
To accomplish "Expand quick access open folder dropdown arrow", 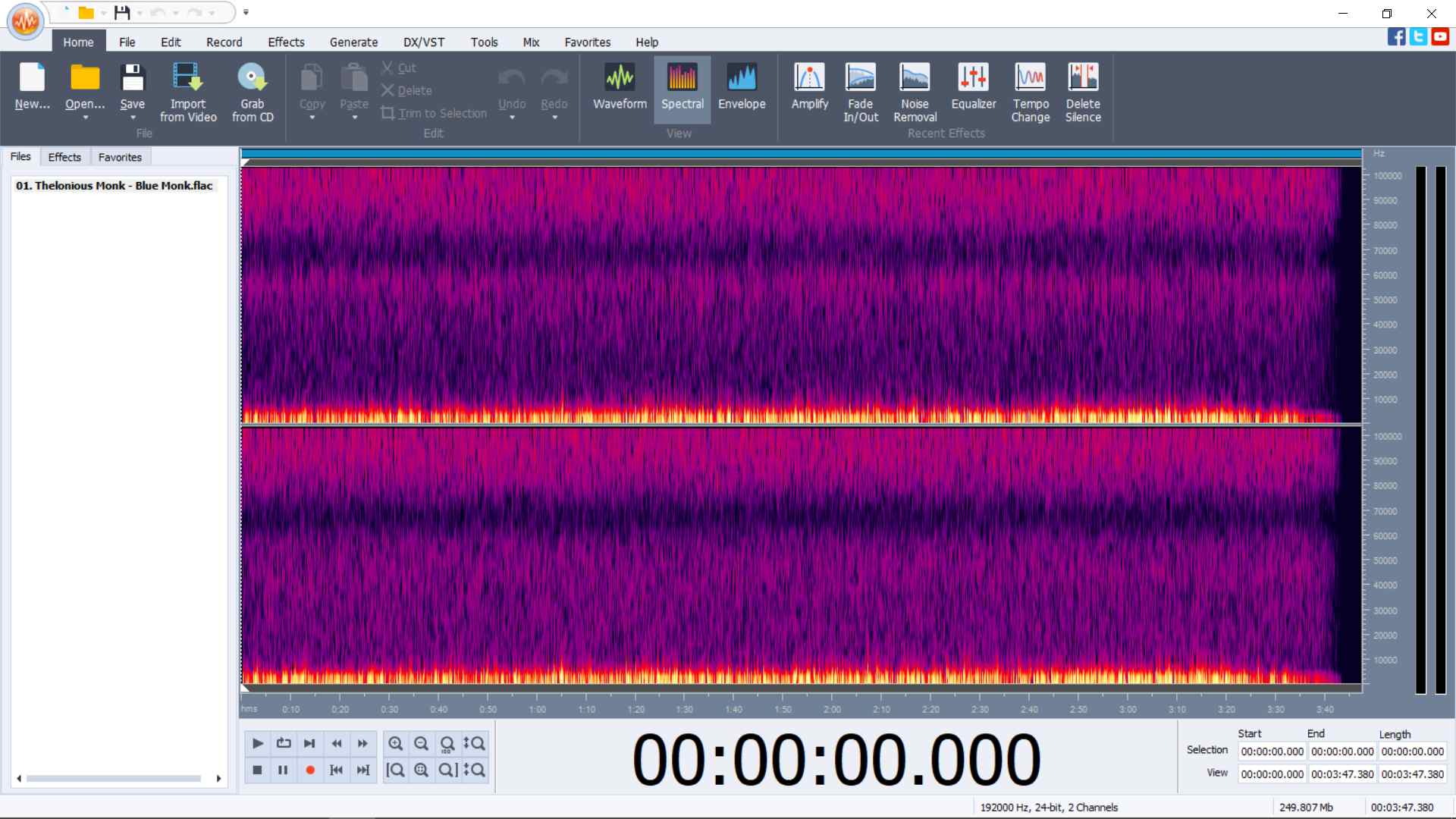I will (x=103, y=13).
